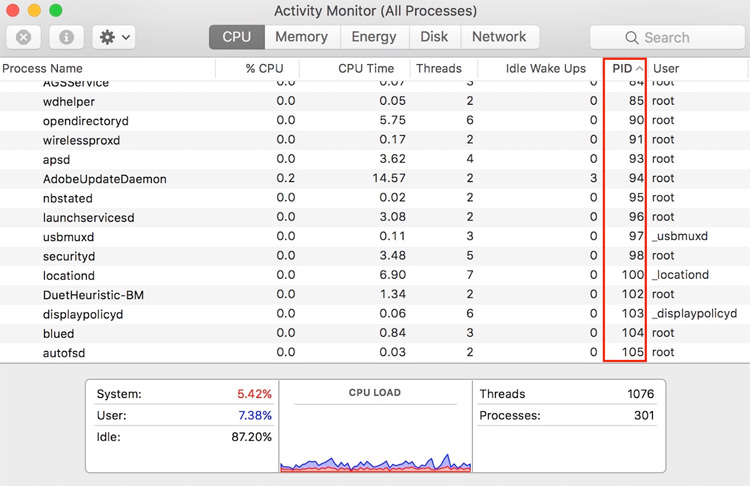Select the AdobeUpdateDaemon process row
Viewport: 750px width, 486px height.
(105, 179)
